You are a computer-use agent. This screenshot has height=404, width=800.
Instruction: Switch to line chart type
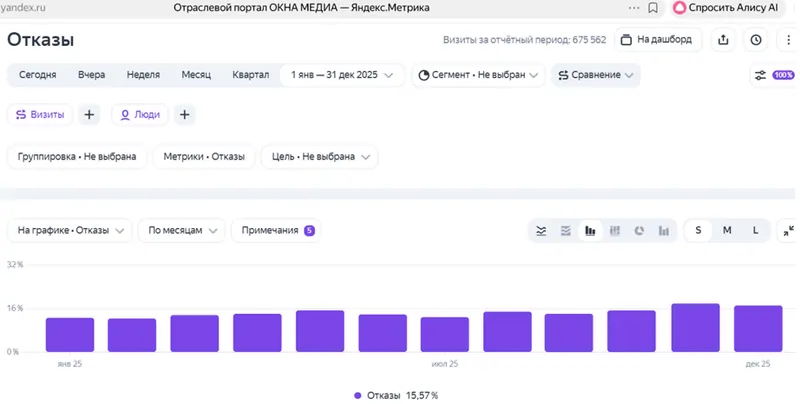pos(541,231)
